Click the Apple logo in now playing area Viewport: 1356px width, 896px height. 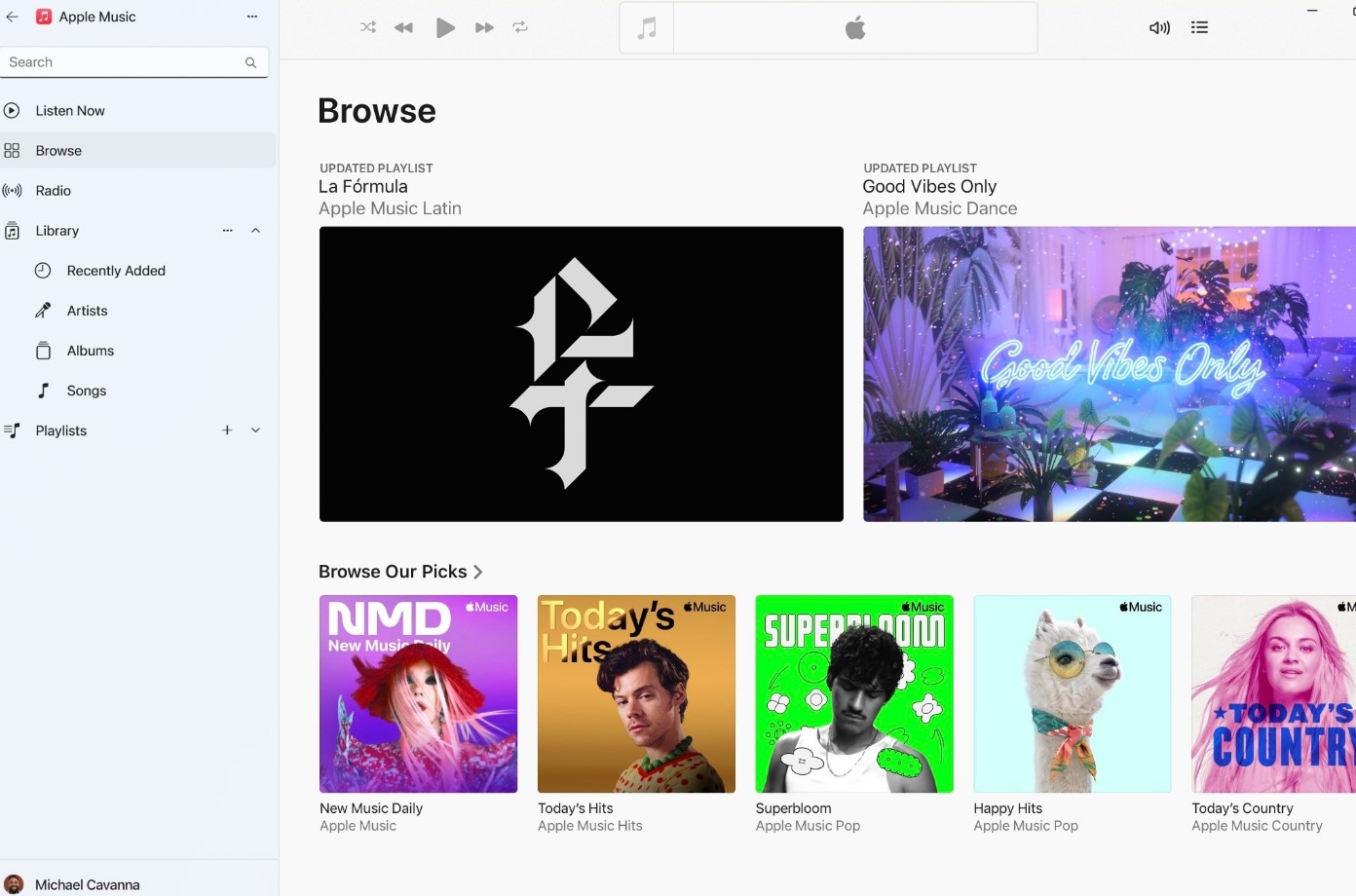(x=855, y=28)
